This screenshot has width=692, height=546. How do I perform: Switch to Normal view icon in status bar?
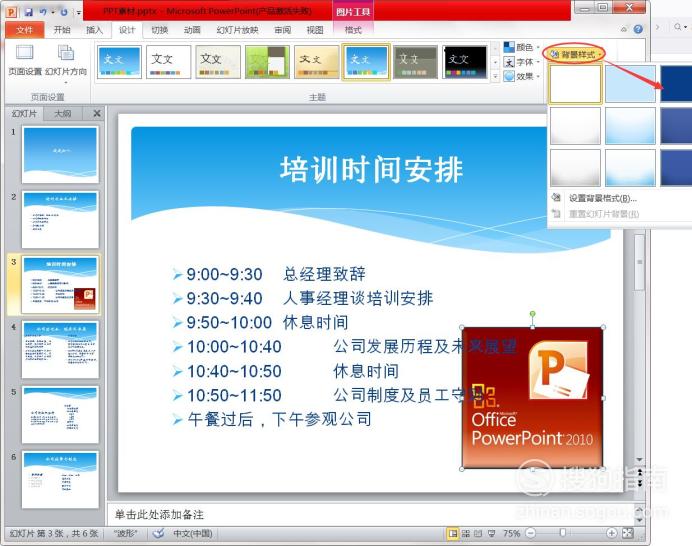click(x=452, y=533)
